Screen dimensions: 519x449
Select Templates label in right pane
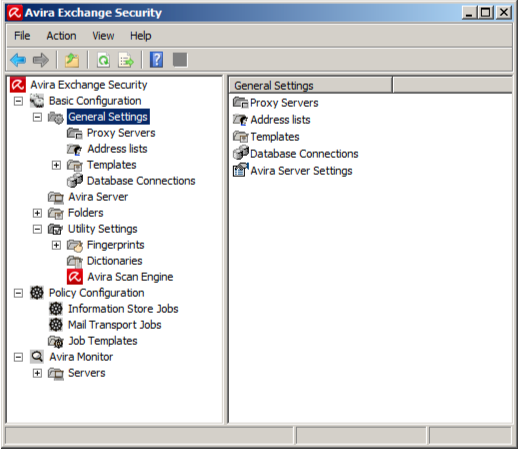275,137
